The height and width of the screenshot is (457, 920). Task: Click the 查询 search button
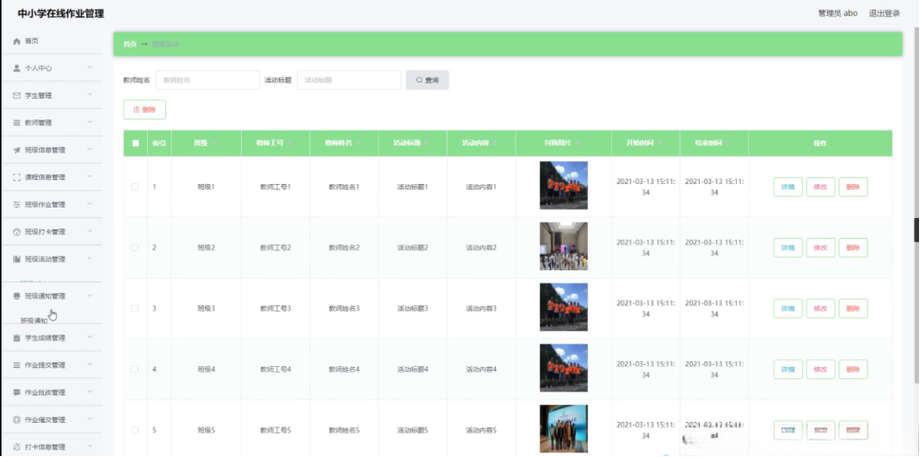click(x=427, y=80)
